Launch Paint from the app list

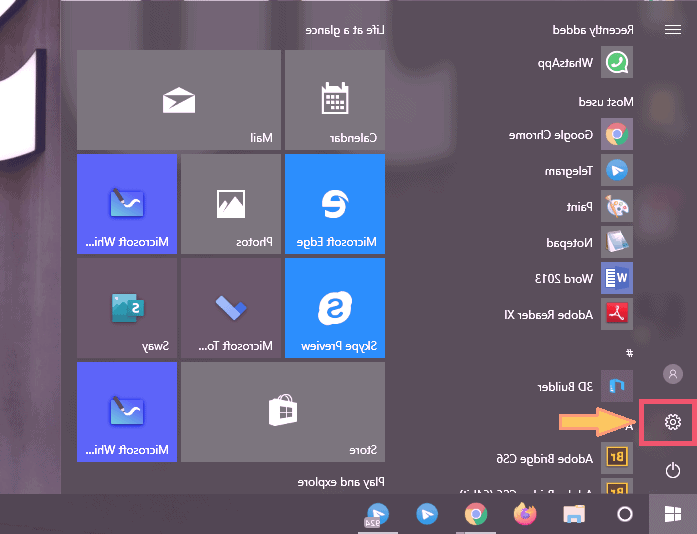click(600, 206)
